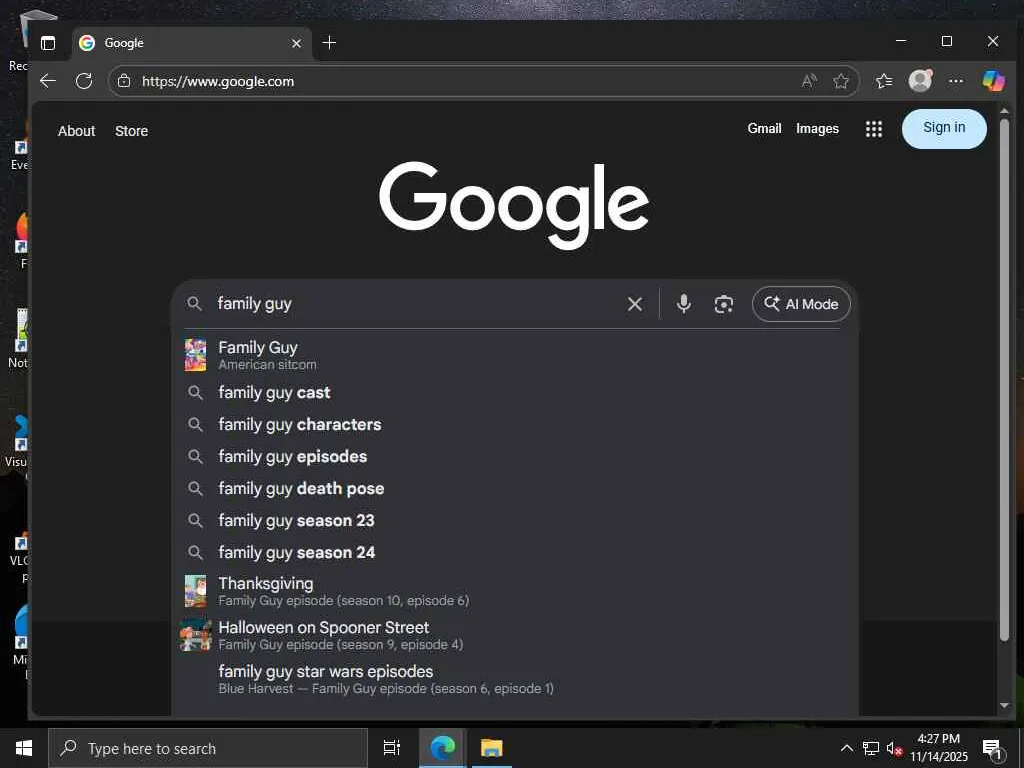Click the Thanksgiving episode thumbnail
Screen dimensions: 1024x768
tap(195, 591)
